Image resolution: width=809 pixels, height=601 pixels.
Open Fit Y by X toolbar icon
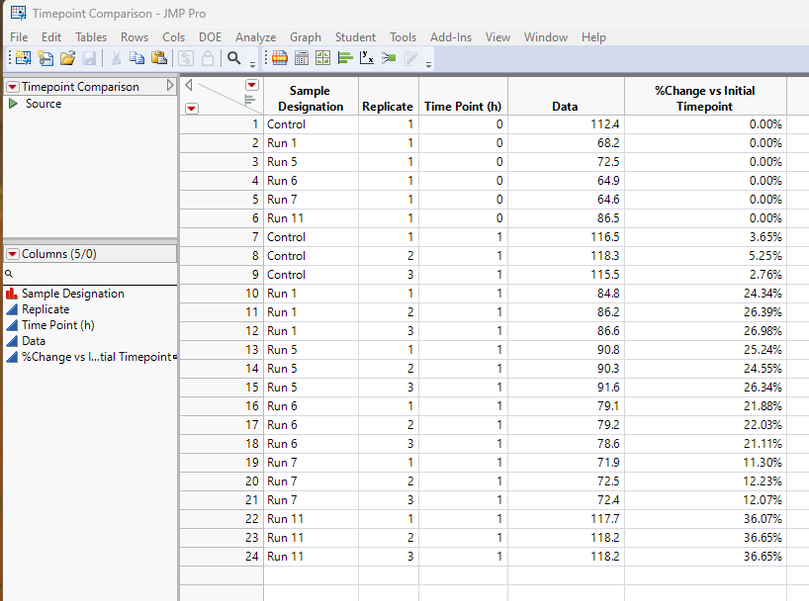coord(367,59)
